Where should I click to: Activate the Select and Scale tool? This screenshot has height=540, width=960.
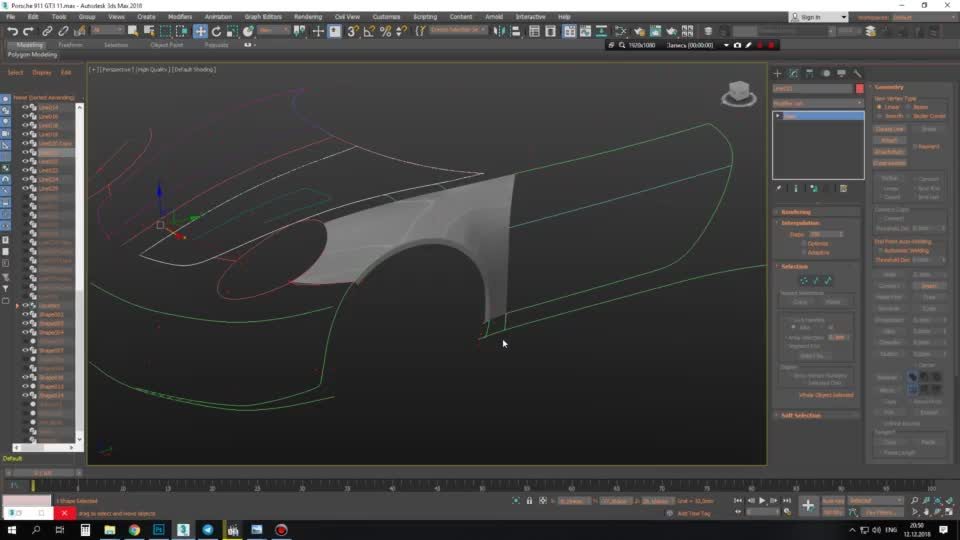[x=232, y=31]
